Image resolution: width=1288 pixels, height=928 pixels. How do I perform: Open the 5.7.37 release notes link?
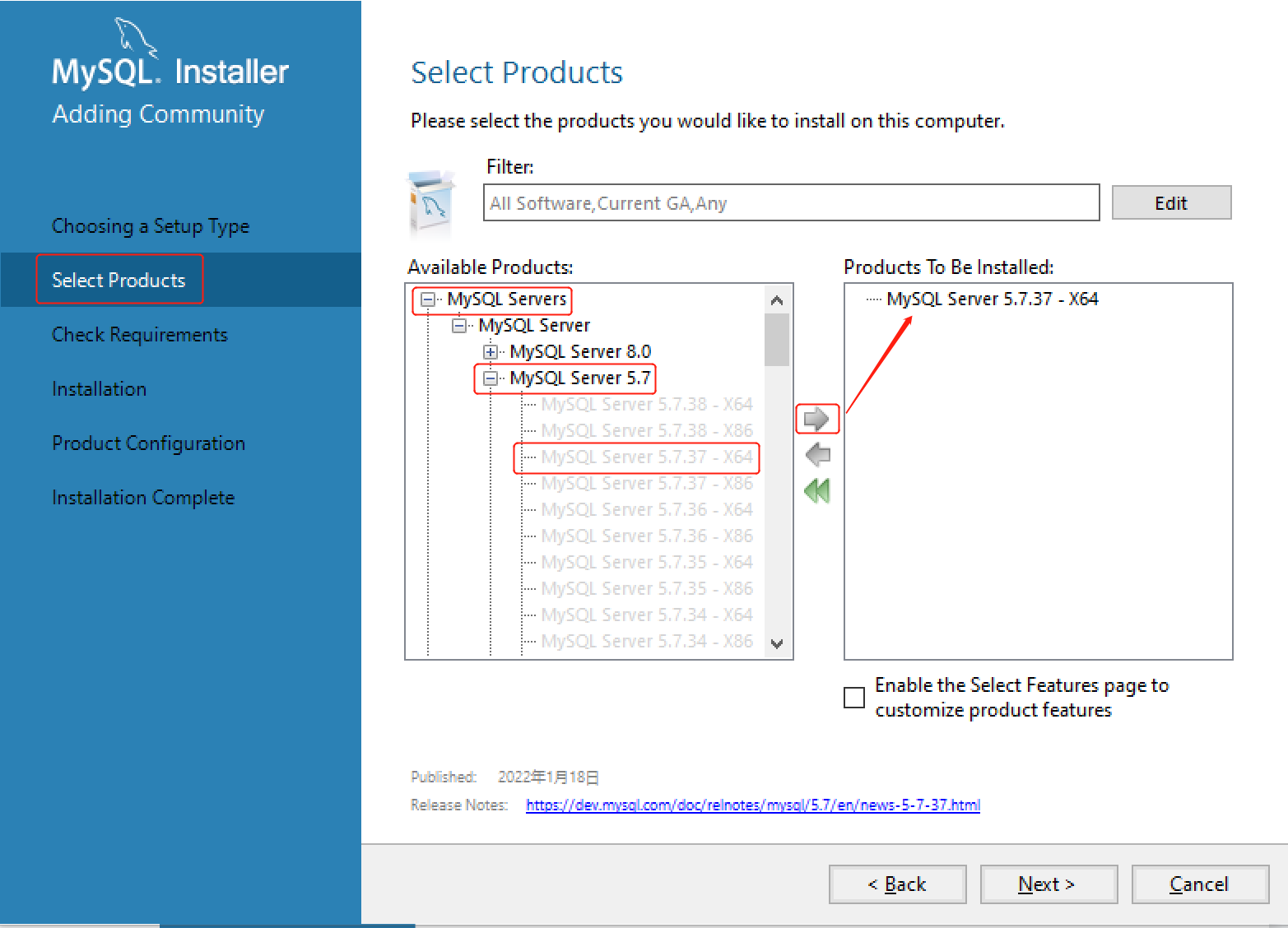752,805
